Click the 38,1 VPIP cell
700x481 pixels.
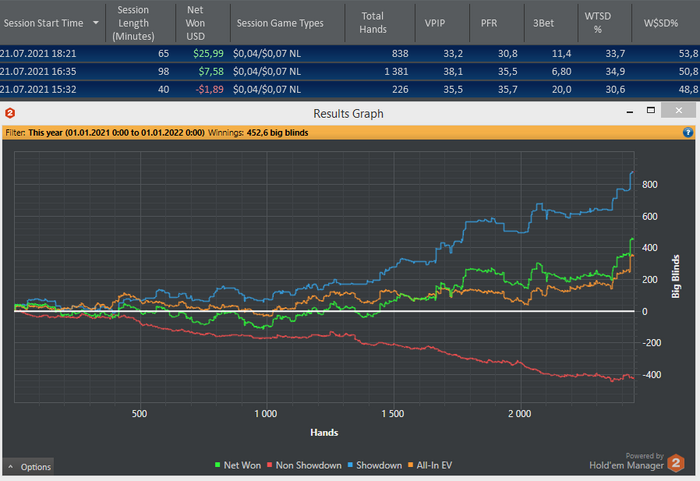453,71
